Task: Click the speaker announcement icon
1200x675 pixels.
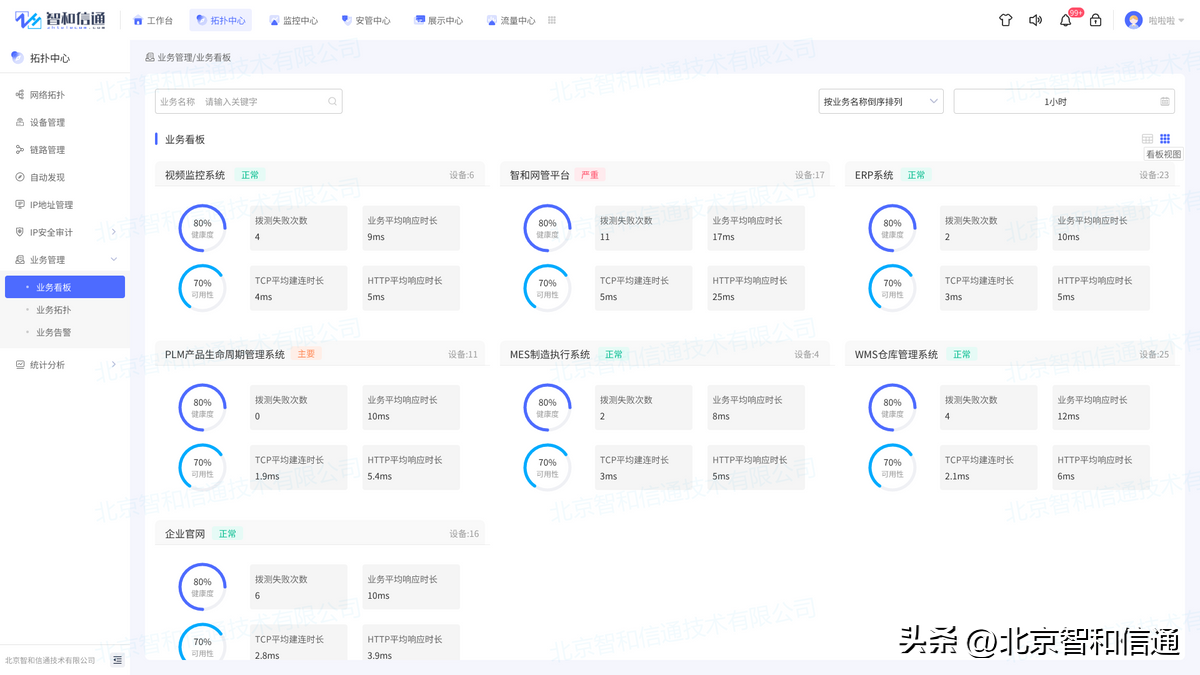Action: point(1035,19)
